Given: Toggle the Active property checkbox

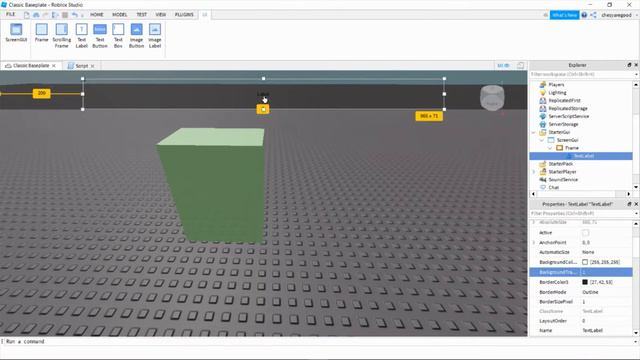Looking at the screenshot, I should click(x=585, y=233).
